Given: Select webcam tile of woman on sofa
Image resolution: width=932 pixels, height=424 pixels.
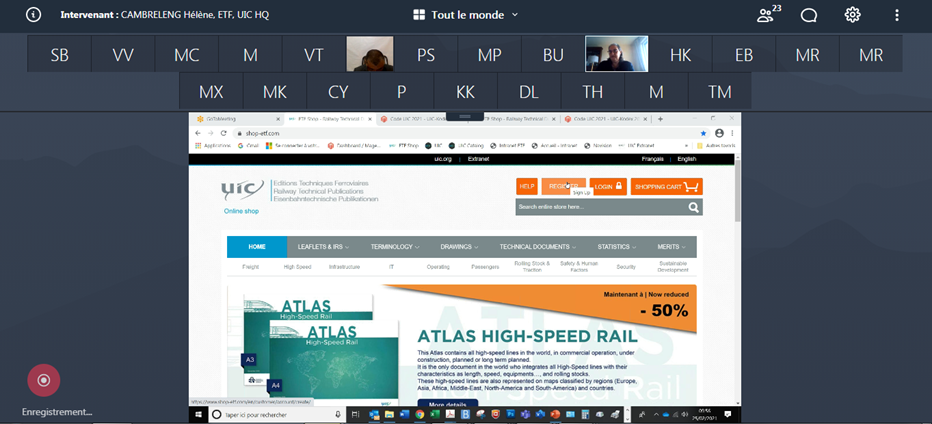Looking at the screenshot, I should (x=616, y=54).
